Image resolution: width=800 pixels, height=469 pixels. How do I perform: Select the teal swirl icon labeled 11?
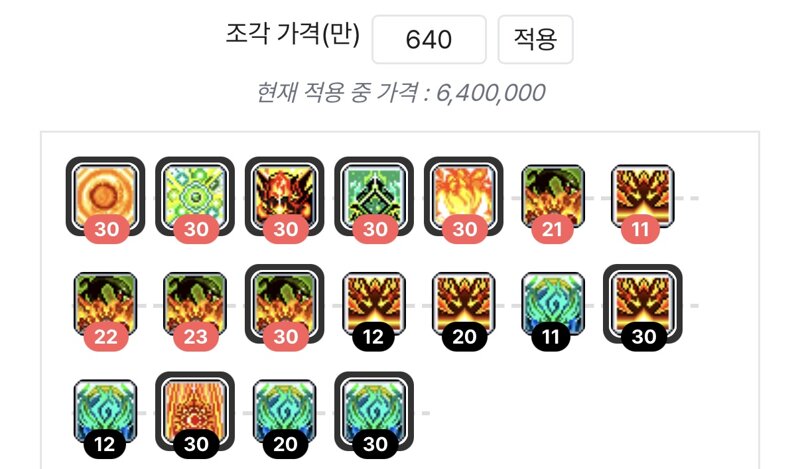553,304
